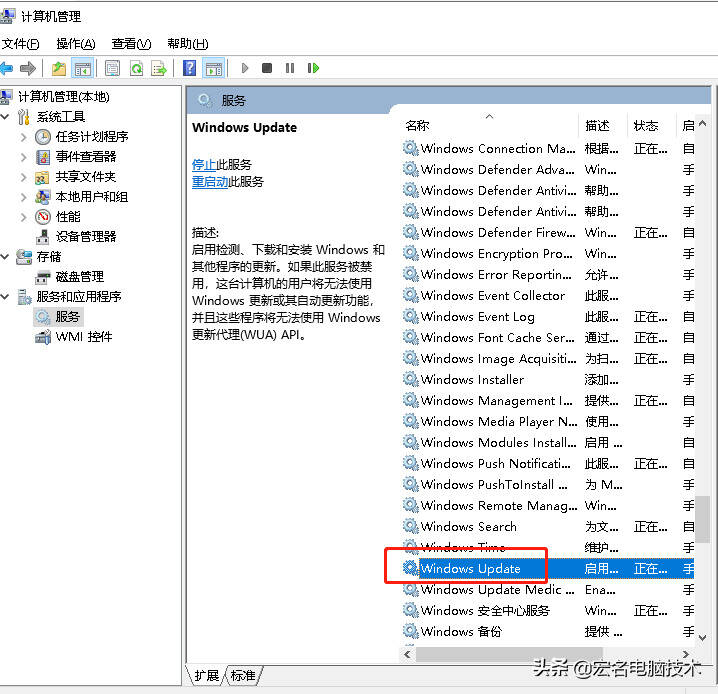This screenshot has width=718, height=694.
Task: Switch to the 扩展 tab
Action: (x=207, y=675)
